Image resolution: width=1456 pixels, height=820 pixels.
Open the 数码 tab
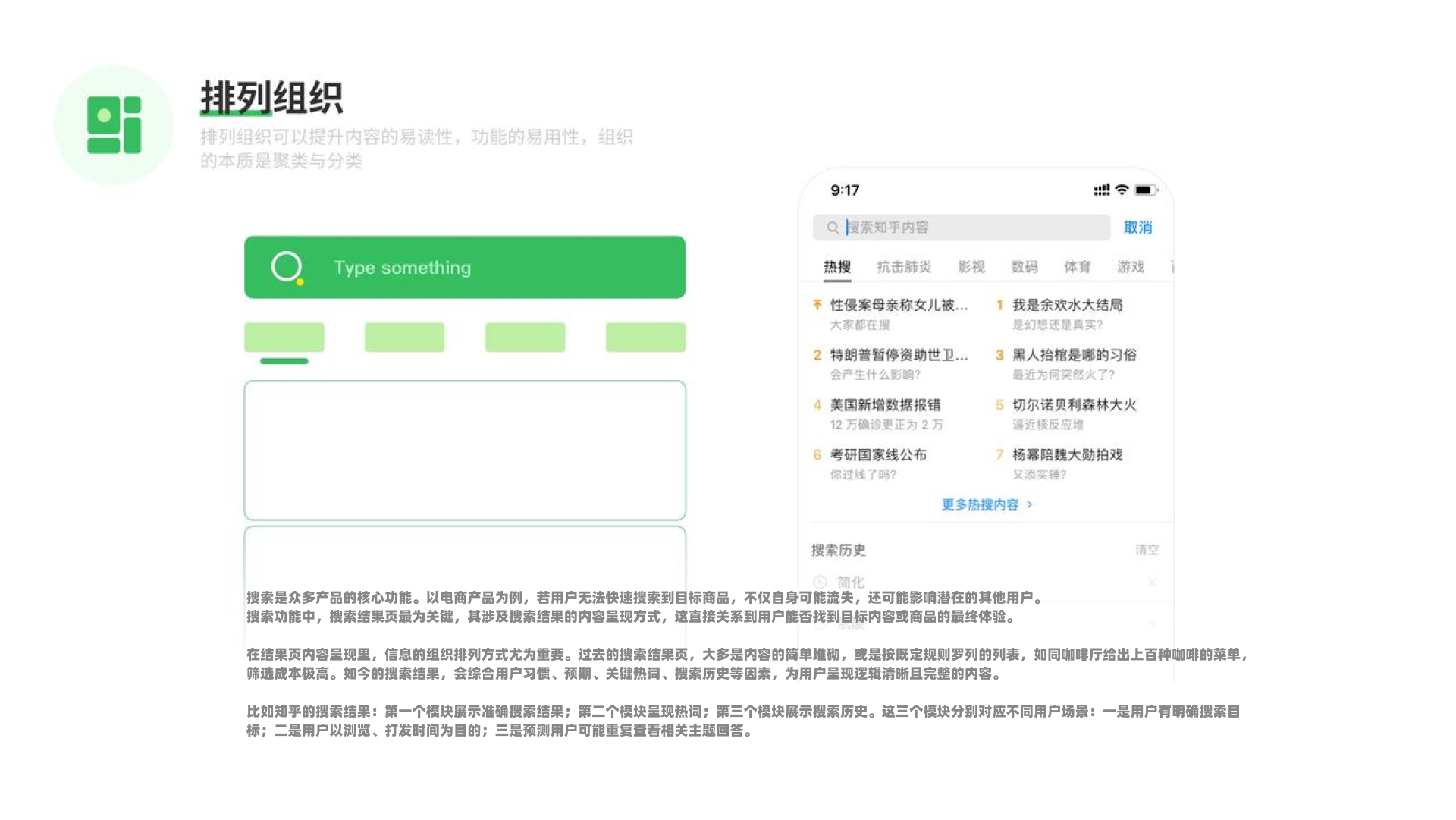(x=1025, y=267)
